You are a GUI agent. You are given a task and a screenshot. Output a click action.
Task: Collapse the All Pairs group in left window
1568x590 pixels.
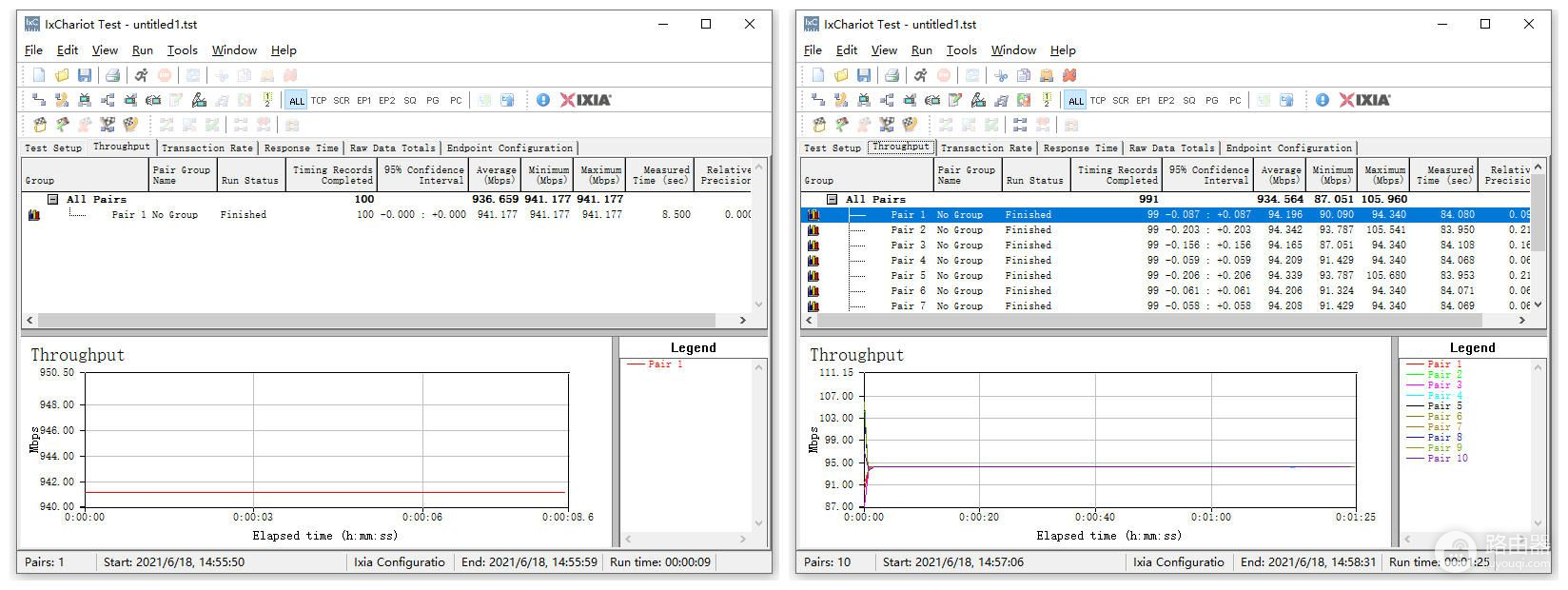coord(53,199)
